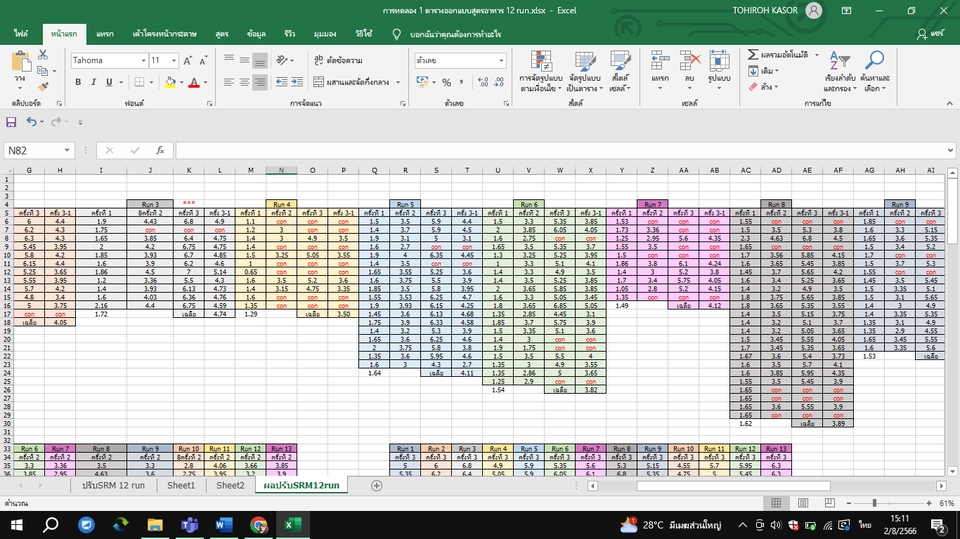Image resolution: width=960 pixels, height=539 pixels.
Task: Toggle Bold formatting
Action: click(x=78, y=82)
